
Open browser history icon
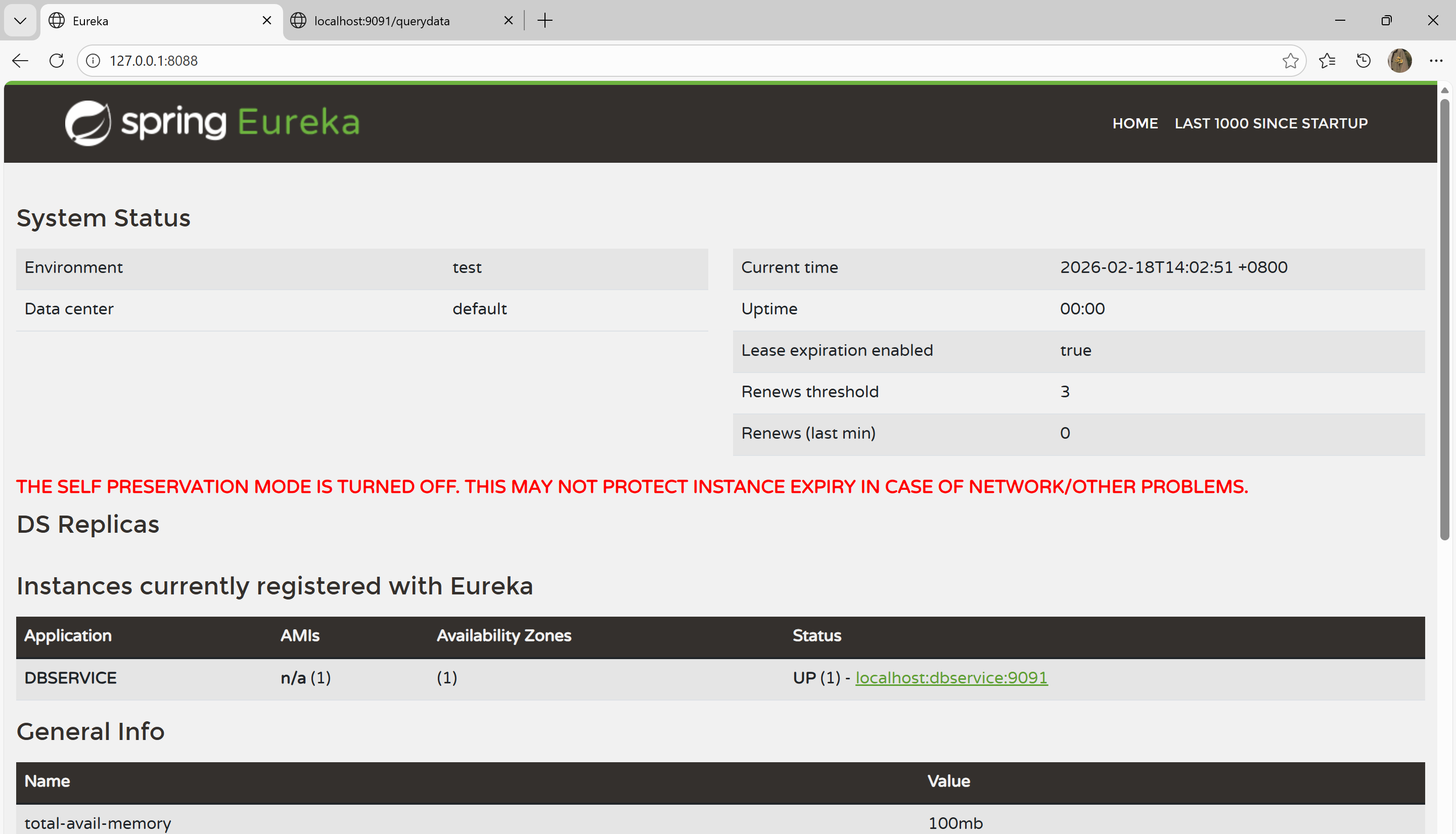(x=1363, y=61)
